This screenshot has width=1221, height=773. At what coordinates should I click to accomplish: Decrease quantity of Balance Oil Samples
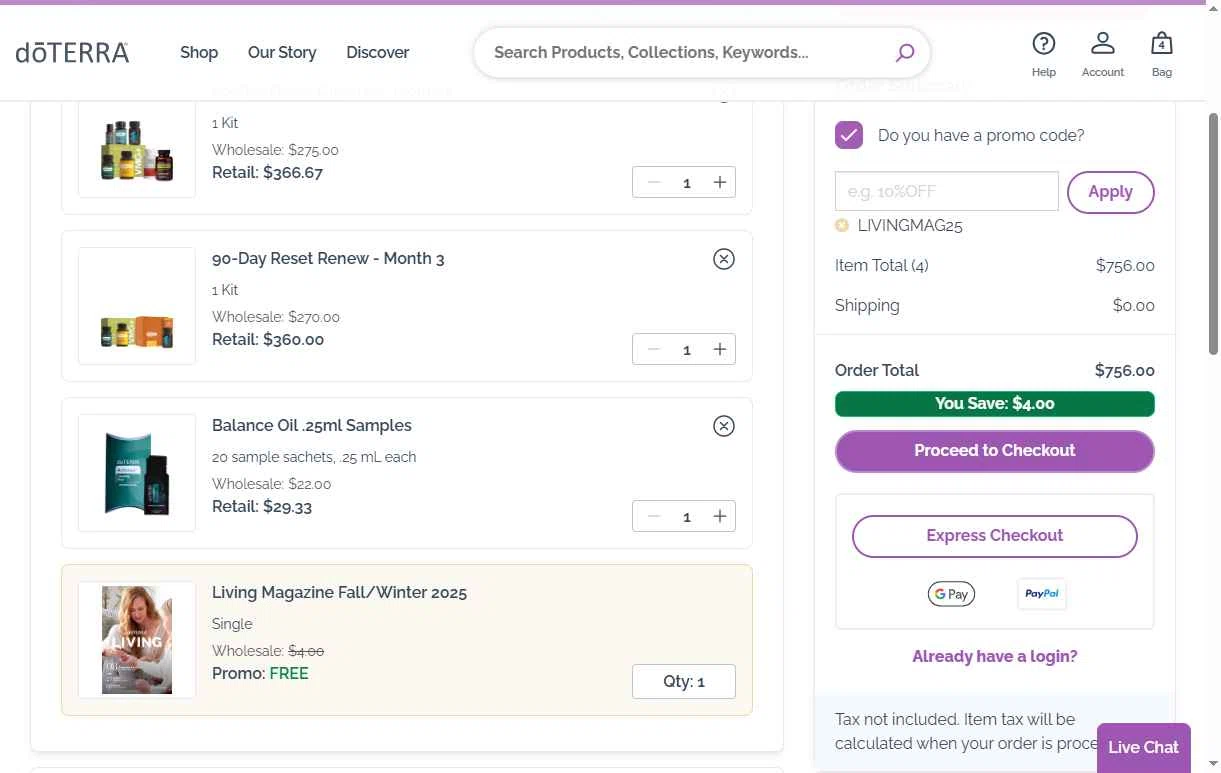pos(654,516)
